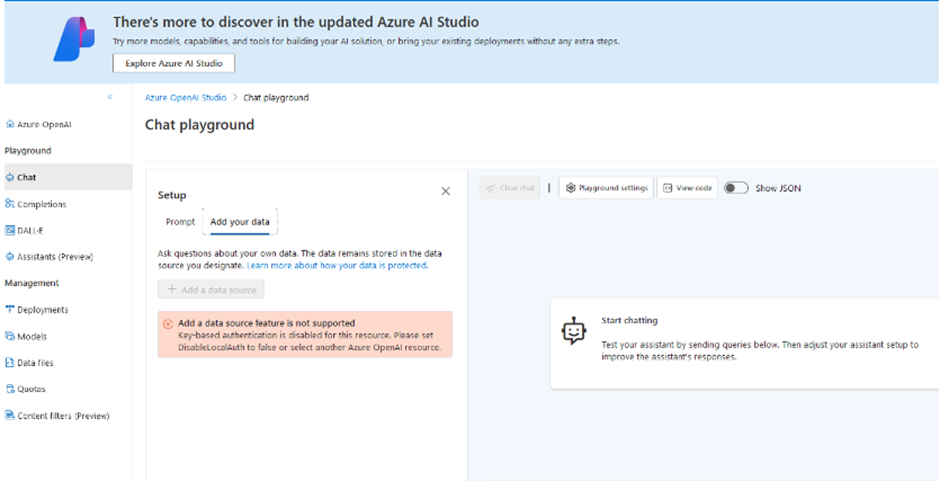Click the Chat icon in sidebar

click(x=9, y=178)
